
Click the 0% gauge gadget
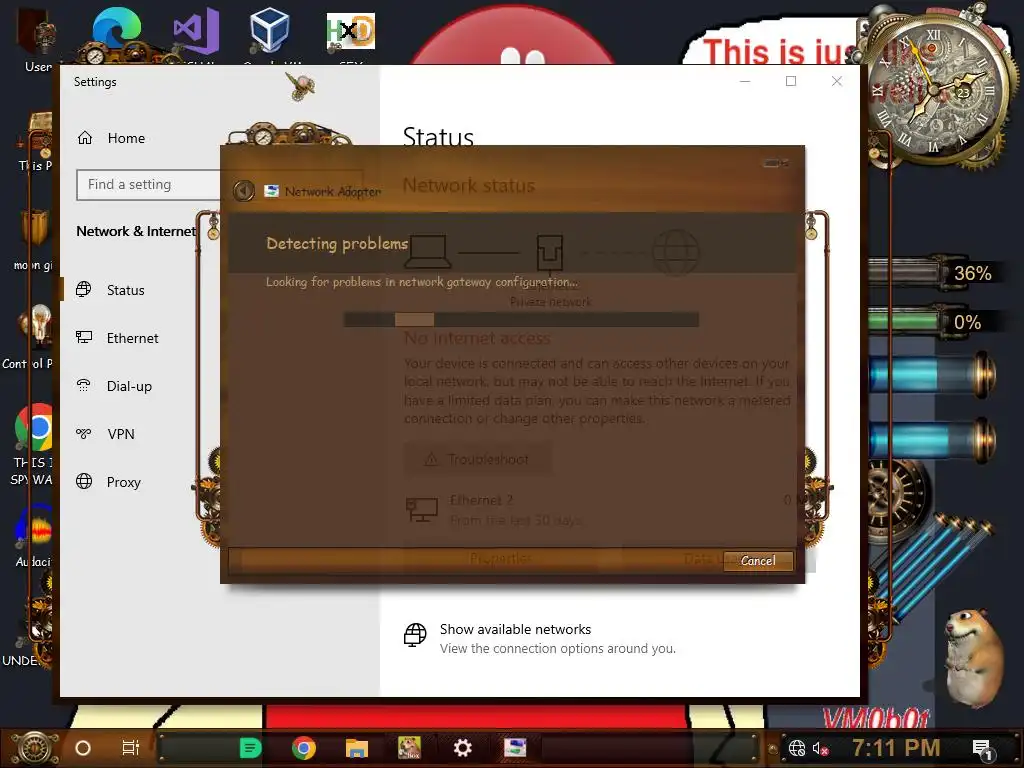tap(934, 322)
